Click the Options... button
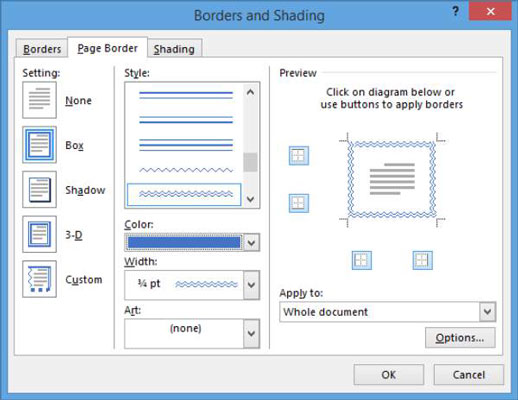Screen dimensions: 518x400 point(460,338)
